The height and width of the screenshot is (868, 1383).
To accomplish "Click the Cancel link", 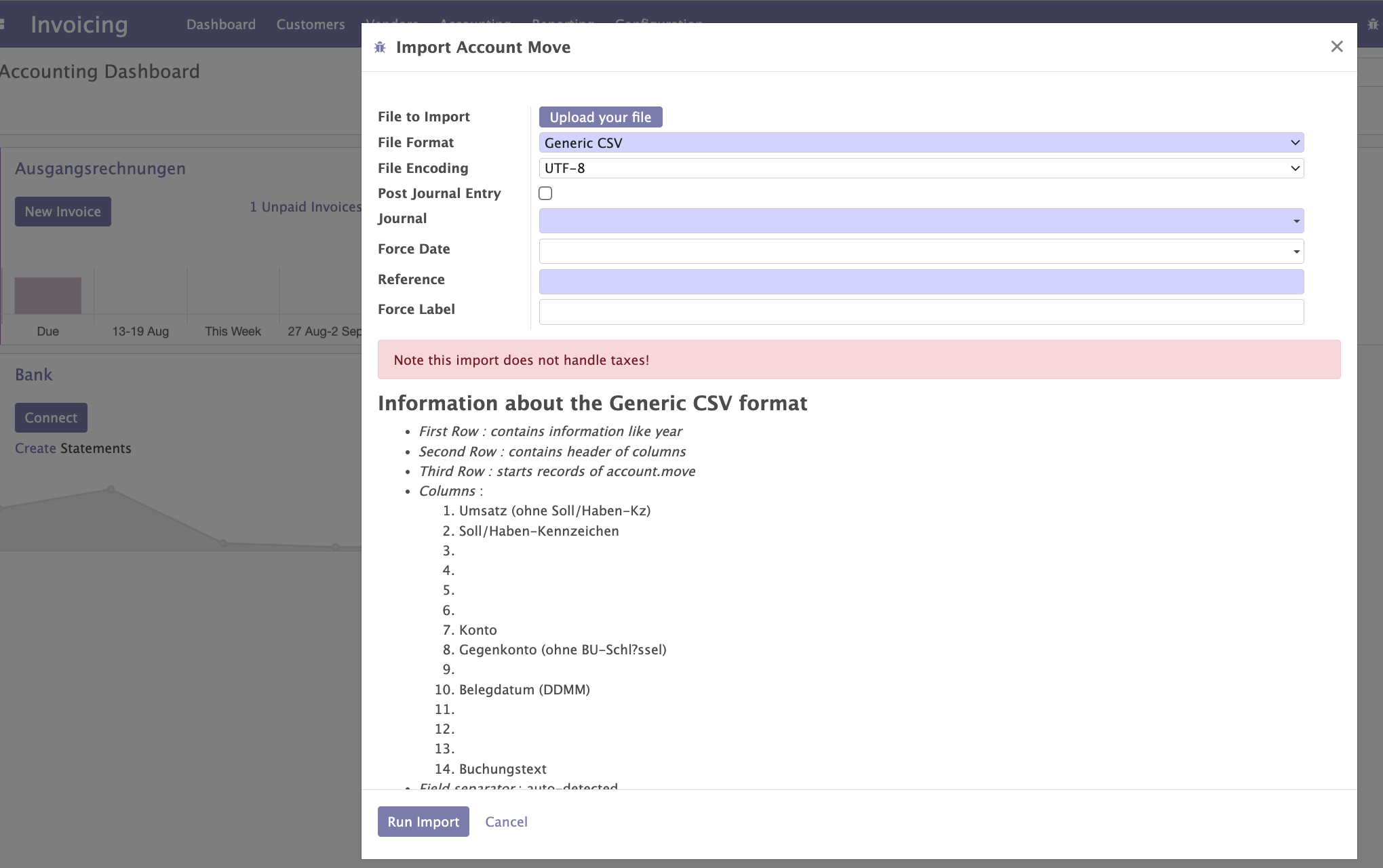I will tap(506, 821).
